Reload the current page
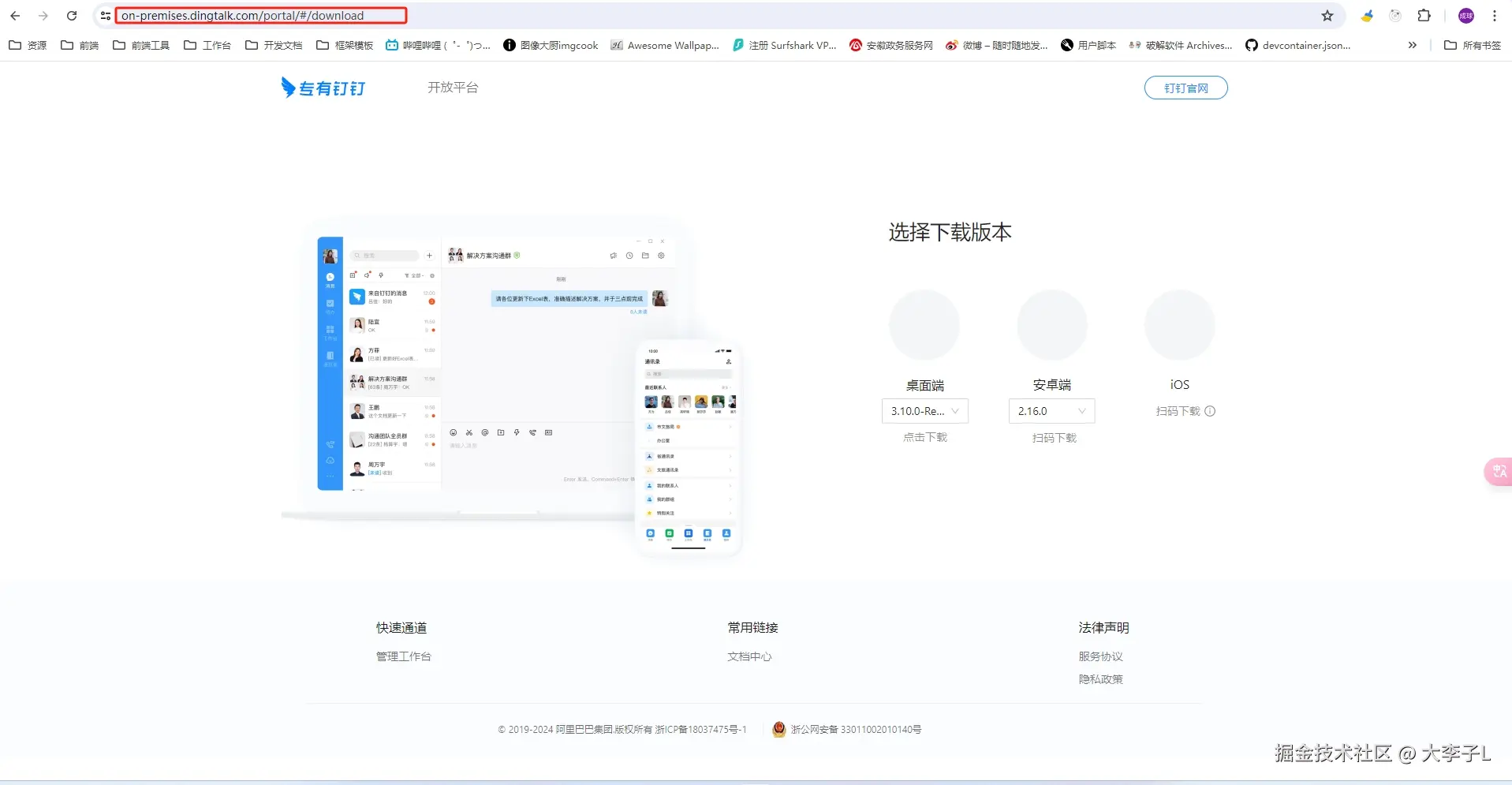1512x785 pixels. click(x=72, y=16)
